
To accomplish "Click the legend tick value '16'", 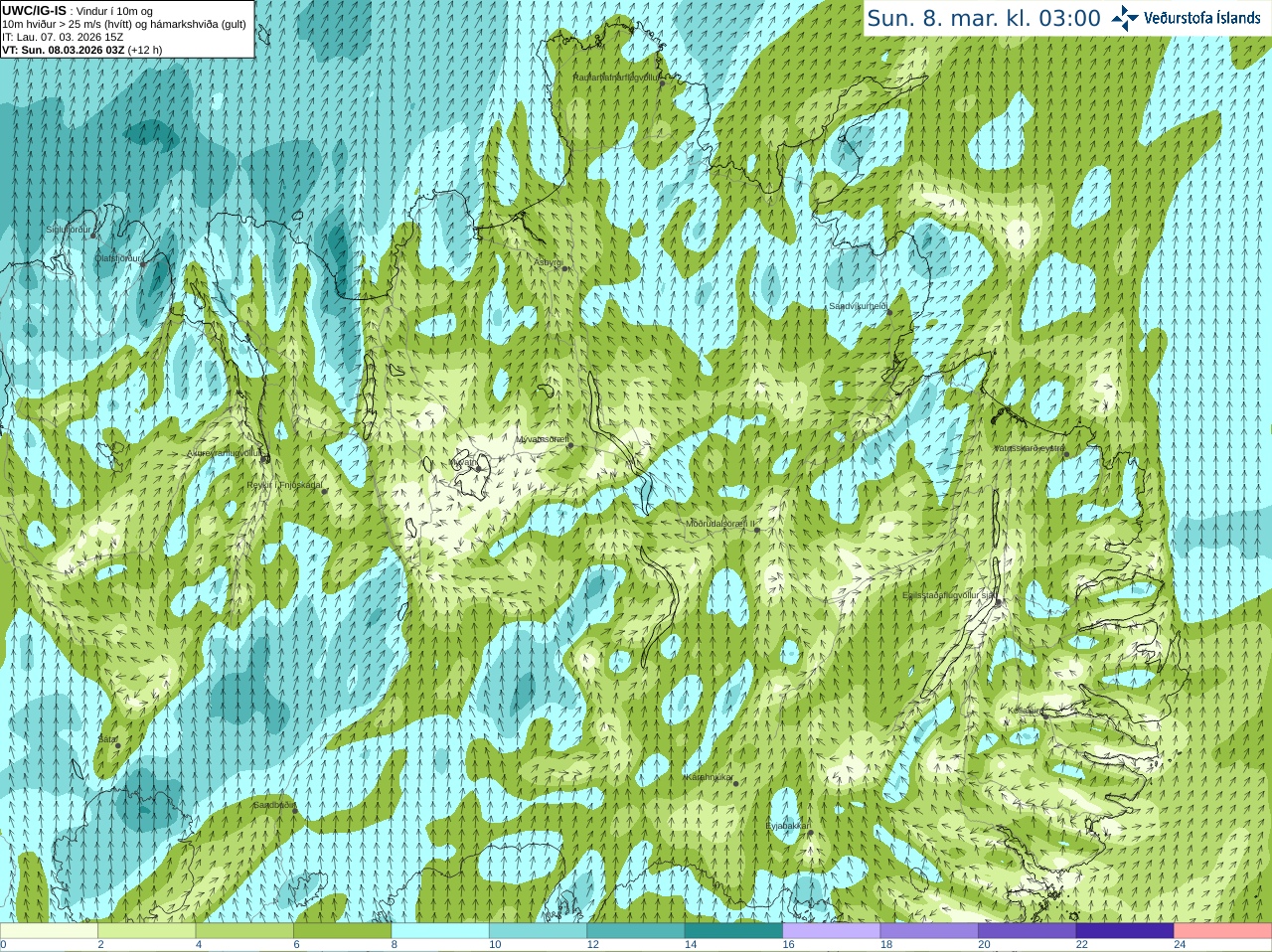I will click(788, 945).
